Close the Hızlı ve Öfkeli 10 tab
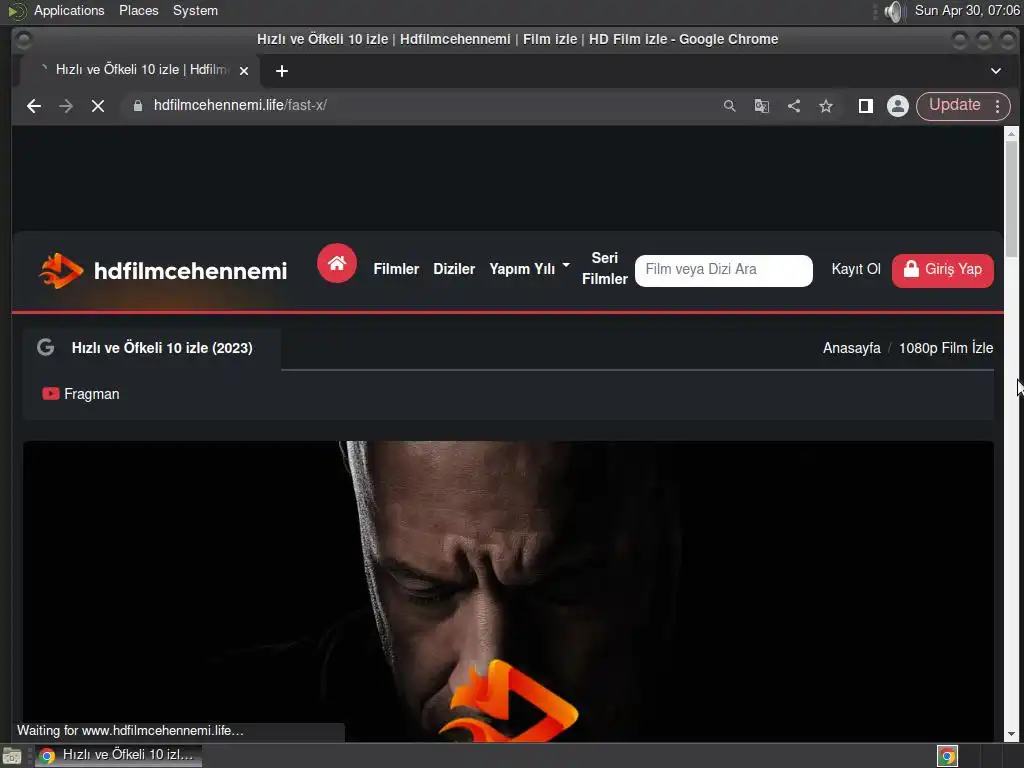This screenshot has width=1024, height=768. coord(244,71)
